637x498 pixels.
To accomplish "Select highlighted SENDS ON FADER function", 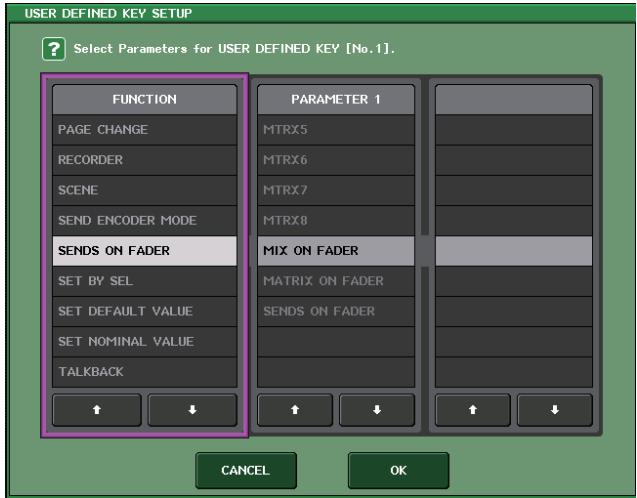I will tap(145, 251).
